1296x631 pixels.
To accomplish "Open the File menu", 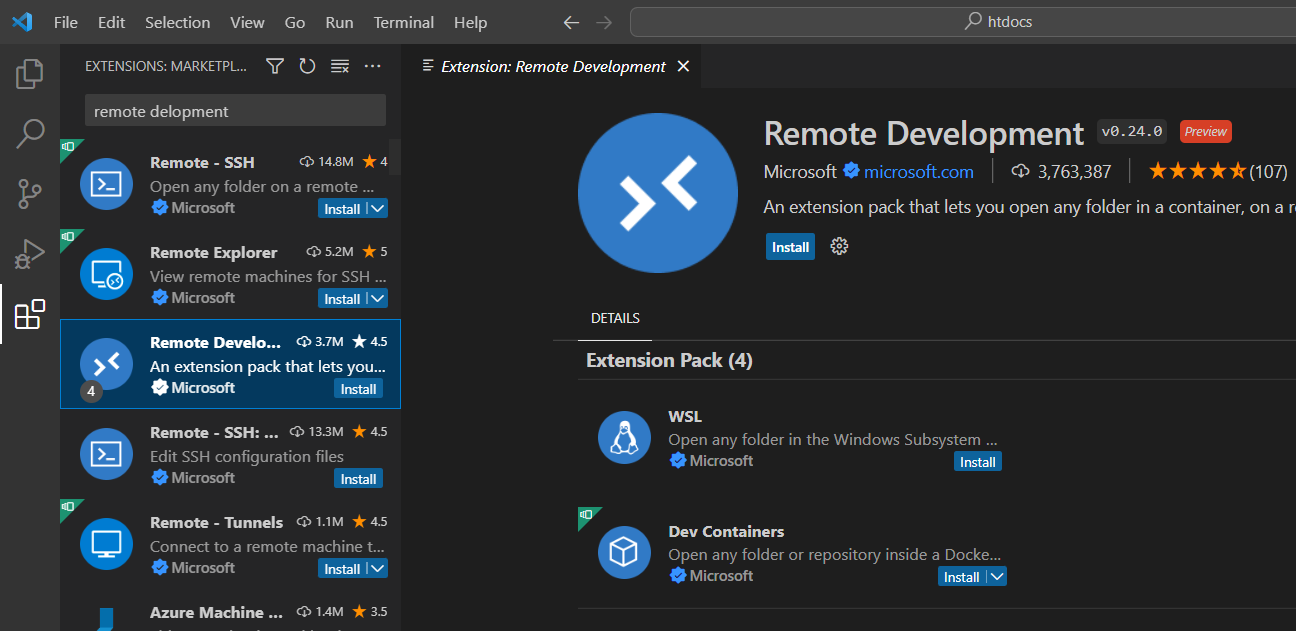I will 66,22.
